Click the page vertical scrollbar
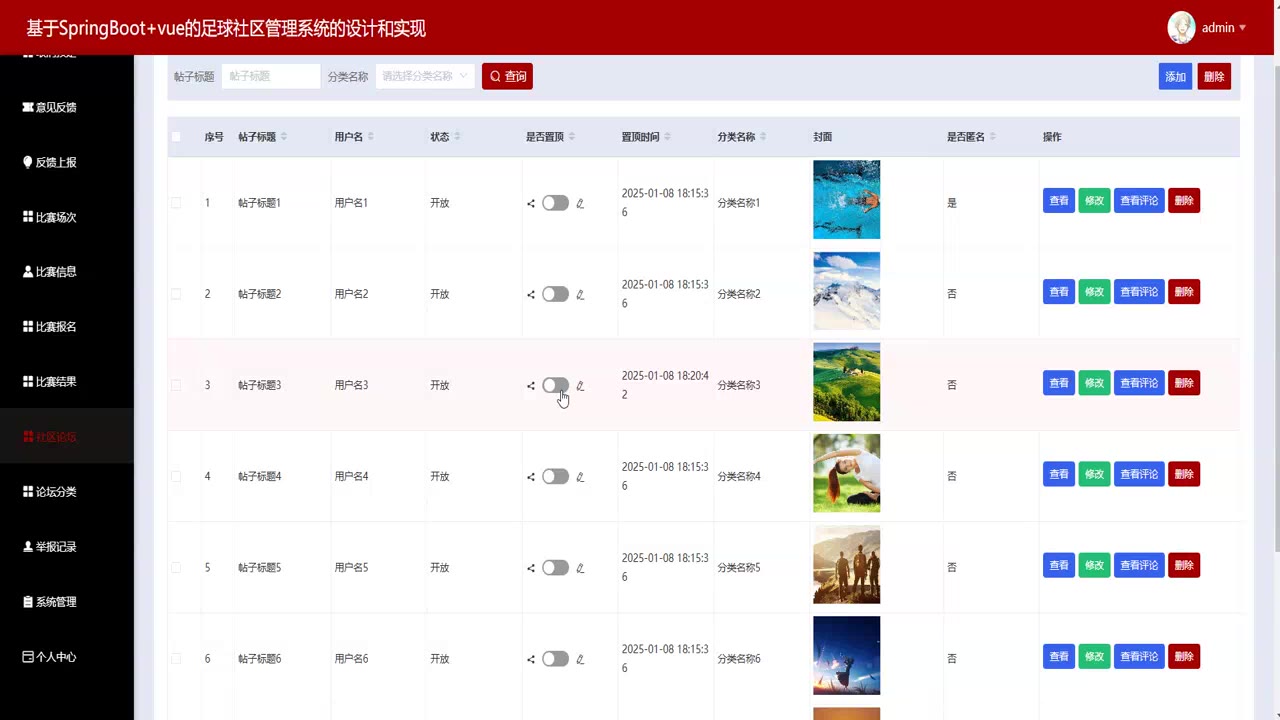Screen dimensions: 1280x720 1274,300
